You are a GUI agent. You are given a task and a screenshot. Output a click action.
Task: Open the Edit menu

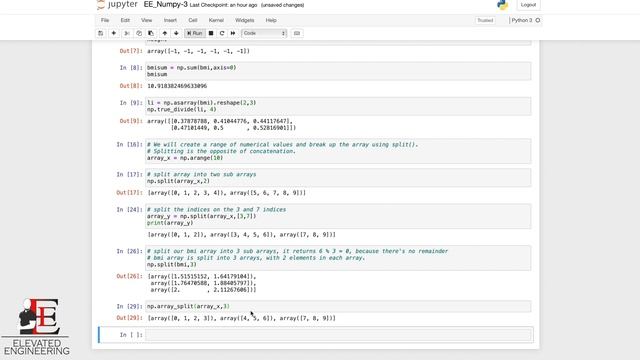pos(125,20)
